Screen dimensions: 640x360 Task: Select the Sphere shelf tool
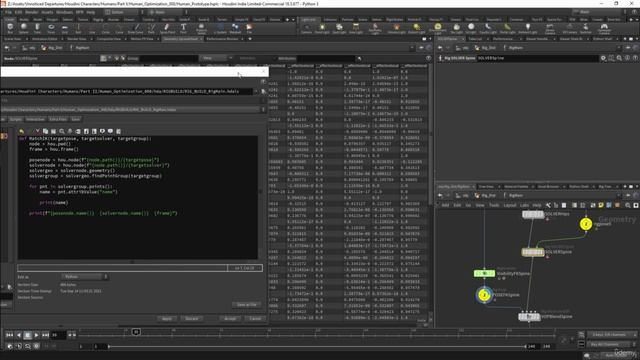pyautogui.click(x=24, y=28)
